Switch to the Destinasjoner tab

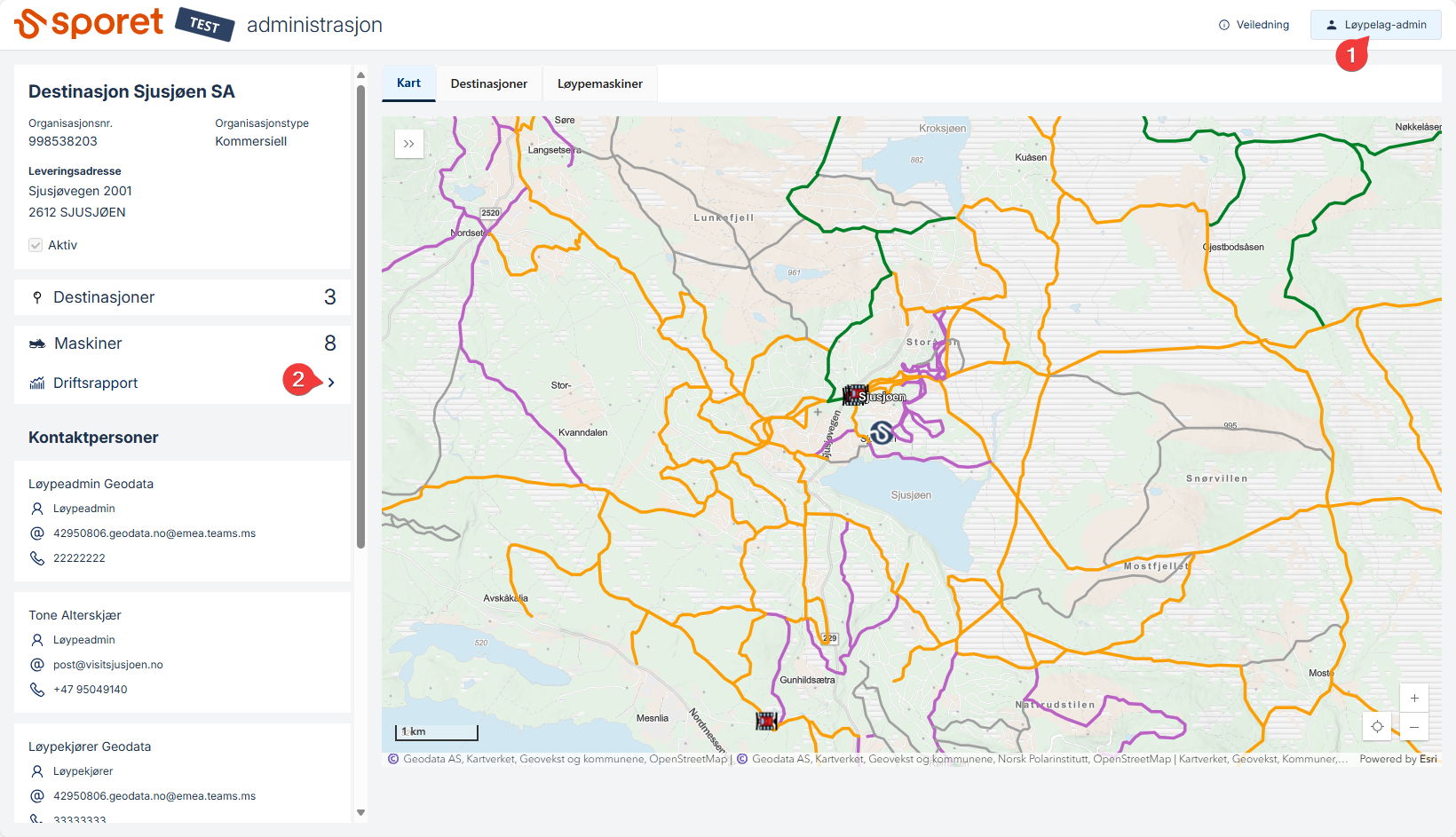pyautogui.click(x=488, y=83)
